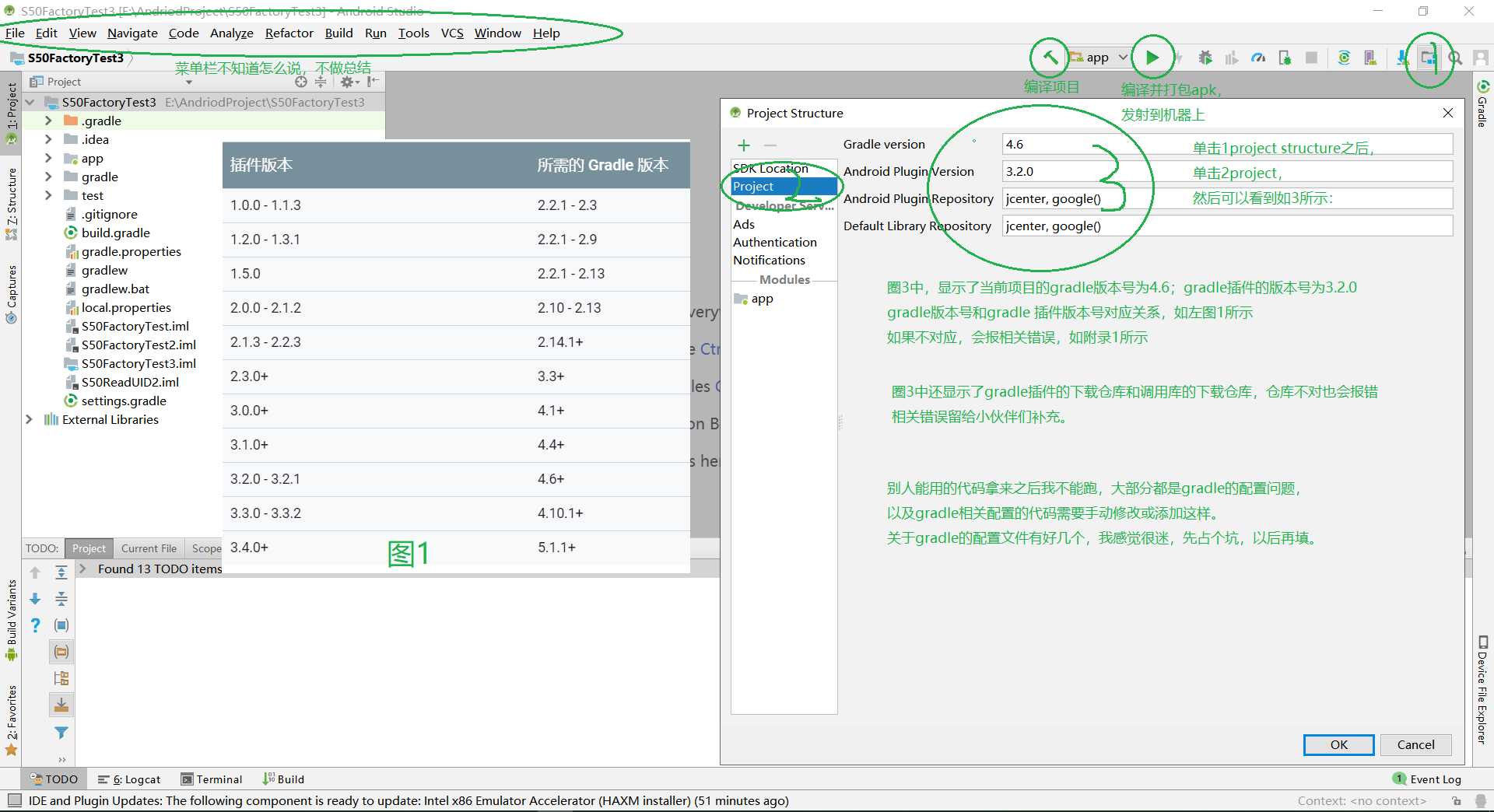Image resolution: width=1494 pixels, height=812 pixels.
Task: Expand Found 13 TODO items node
Action: click(x=82, y=569)
